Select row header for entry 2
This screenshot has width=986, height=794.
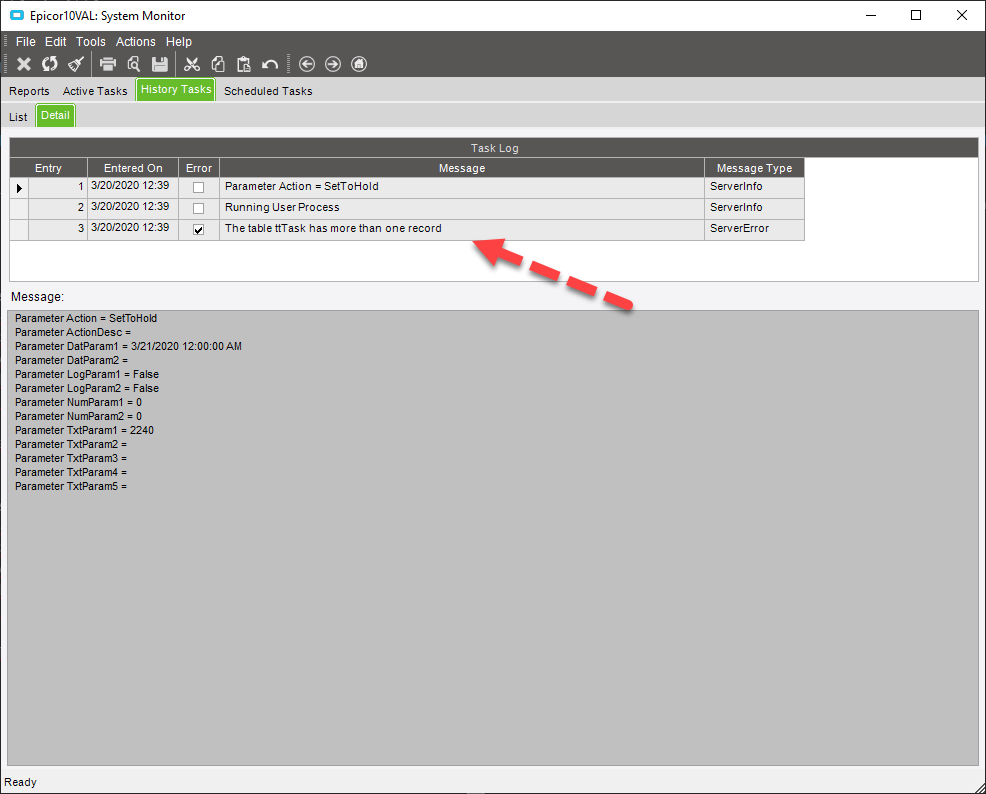[19, 209]
